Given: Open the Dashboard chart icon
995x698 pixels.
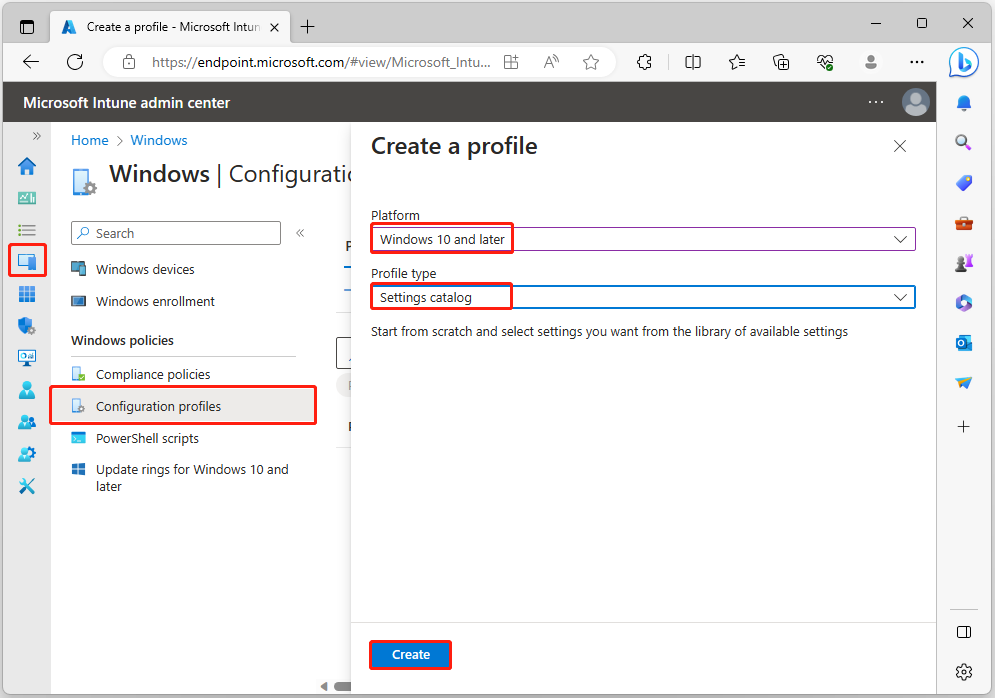Looking at the screenshot, I should 27,198.
